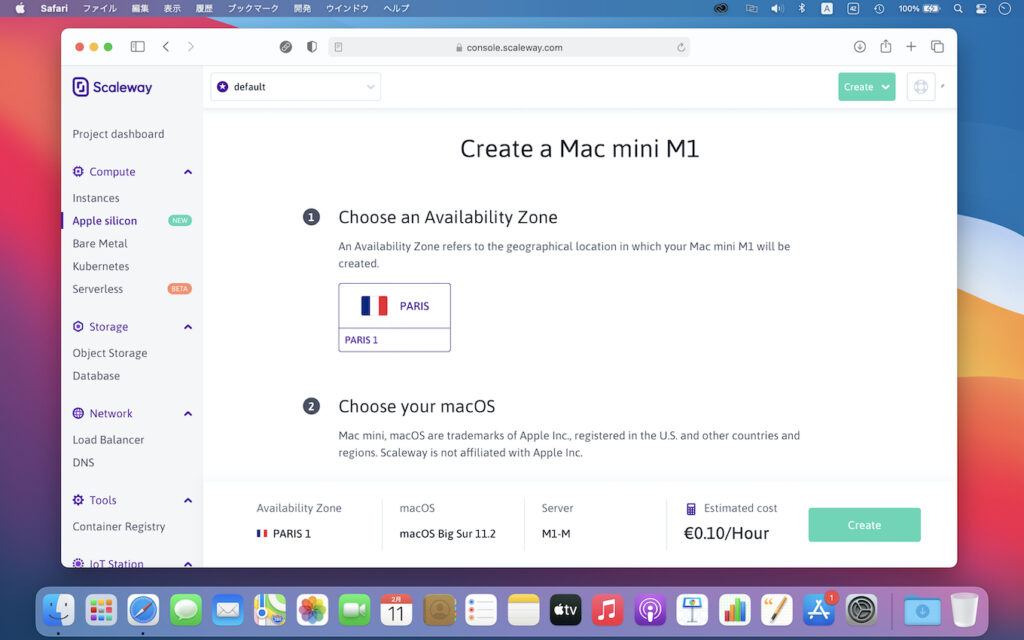Open a new tab with the plus icon
This screenshot has height=640, width=1024.
(x=911, y=46)
